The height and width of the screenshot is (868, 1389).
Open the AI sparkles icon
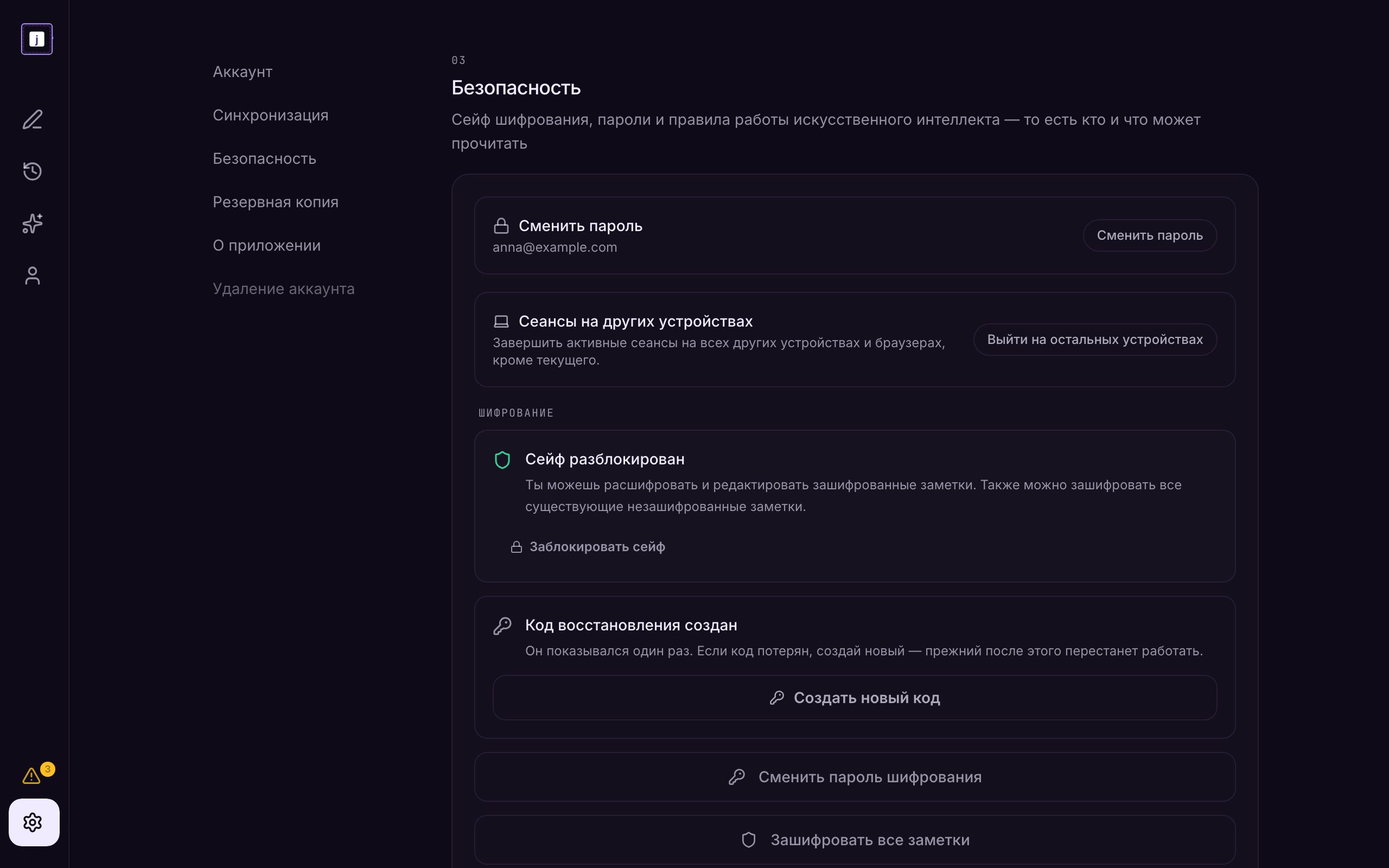click(x=33, y=224)
